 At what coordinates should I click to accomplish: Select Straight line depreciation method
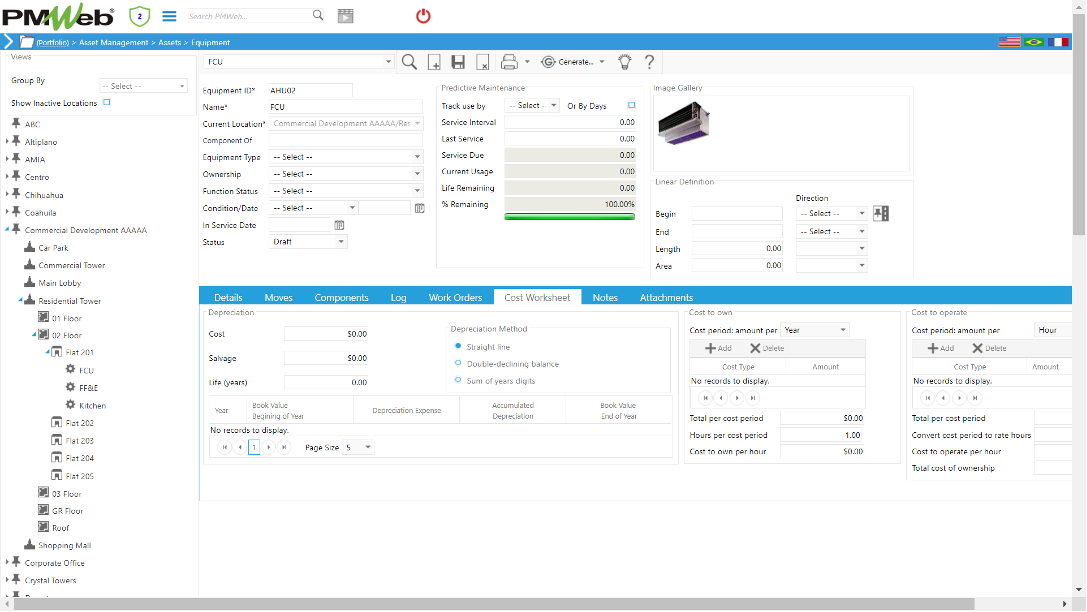(x=458, y=346)
